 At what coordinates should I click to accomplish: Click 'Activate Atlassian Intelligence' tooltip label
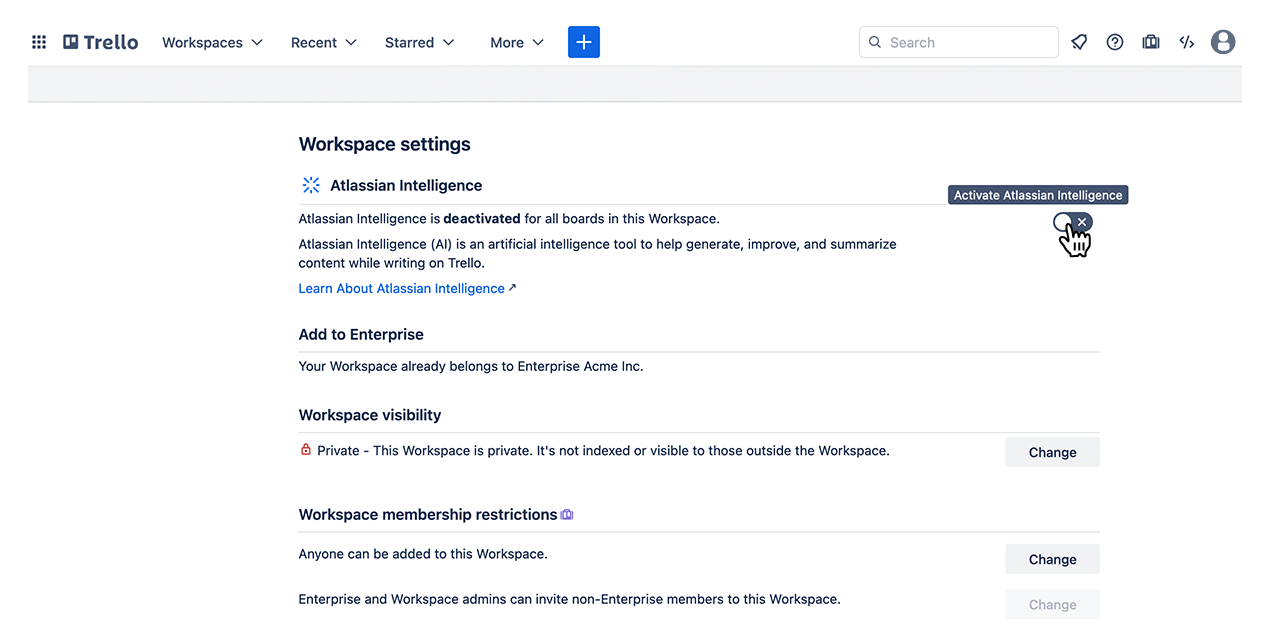[x=1038, y=195]
